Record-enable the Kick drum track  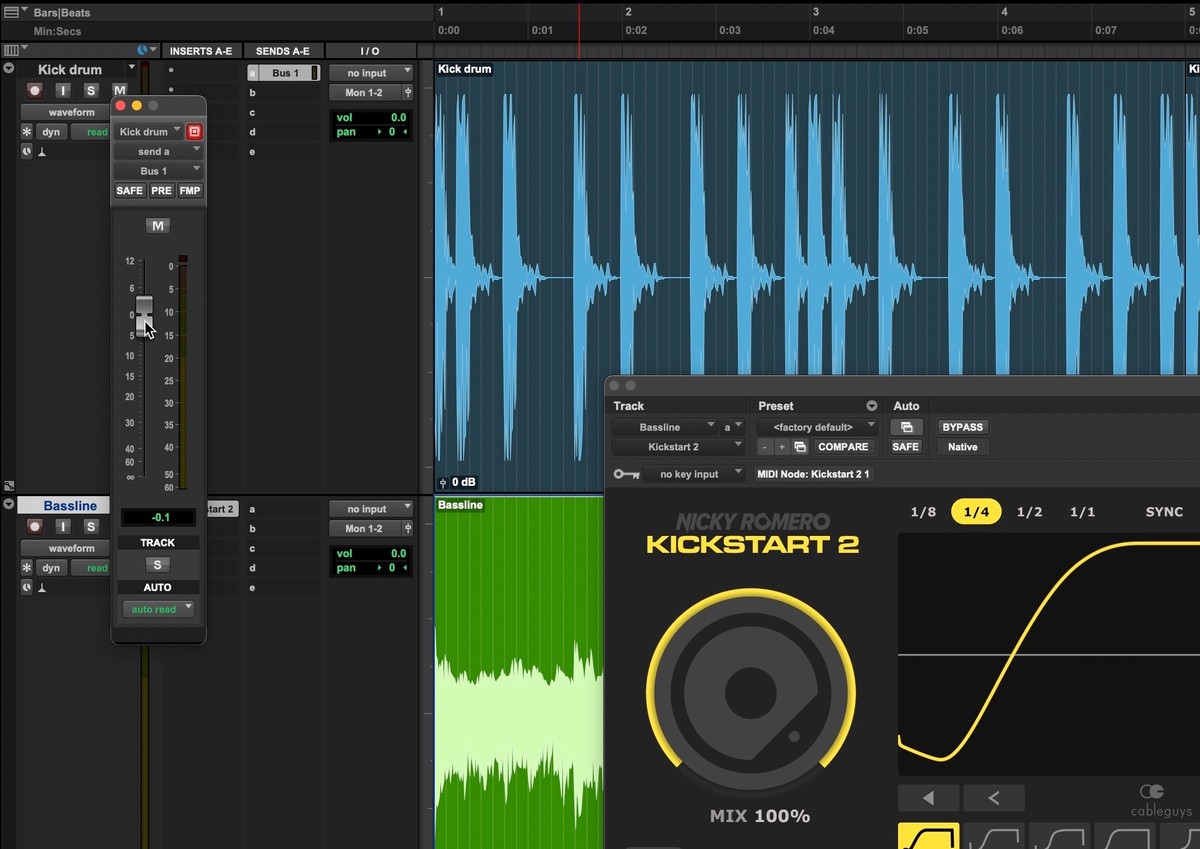[x=35, y=91]
